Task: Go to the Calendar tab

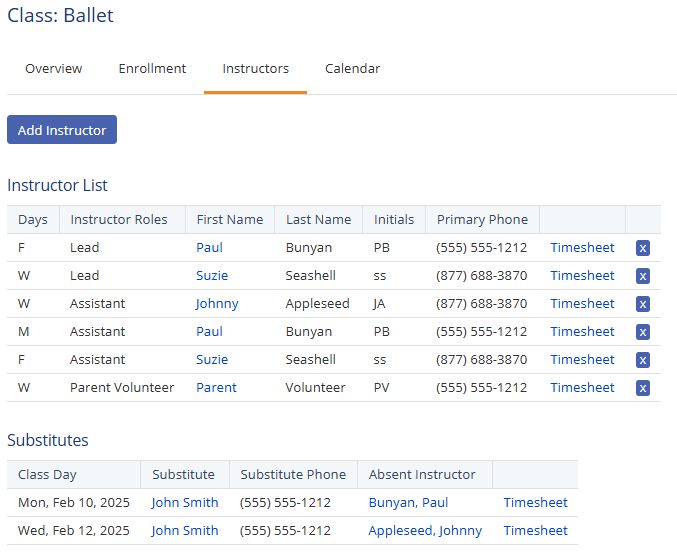Action: click(x=352, y=69)
